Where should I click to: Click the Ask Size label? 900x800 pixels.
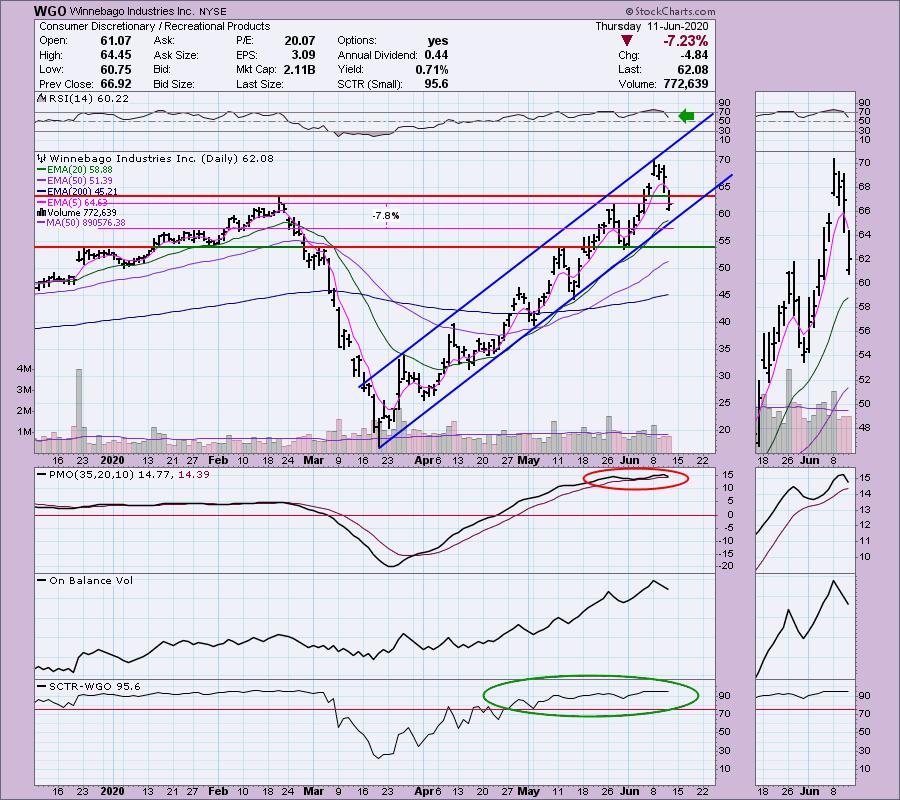(176, 55)
